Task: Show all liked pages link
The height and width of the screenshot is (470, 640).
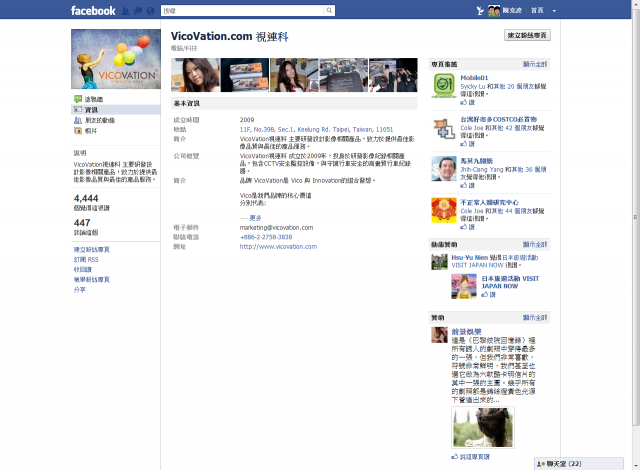Action: (x=535, y=64)
